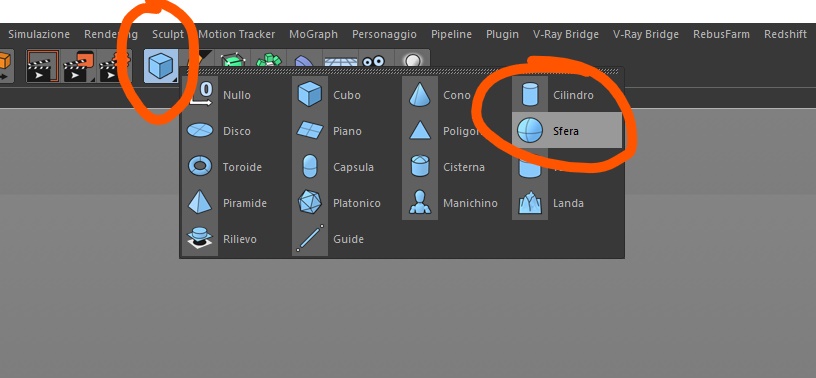
Task: Click the Render to Picture Viewer icon
Action: click(x=79, y=67)
